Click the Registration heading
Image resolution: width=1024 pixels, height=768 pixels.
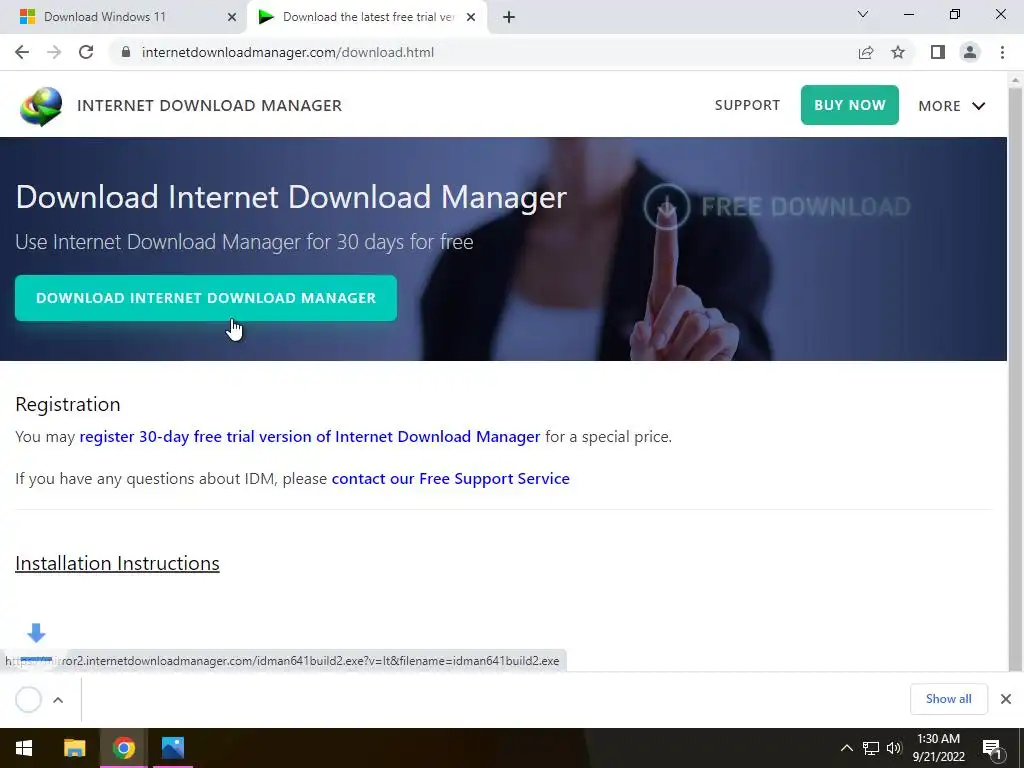coord(68,404)
